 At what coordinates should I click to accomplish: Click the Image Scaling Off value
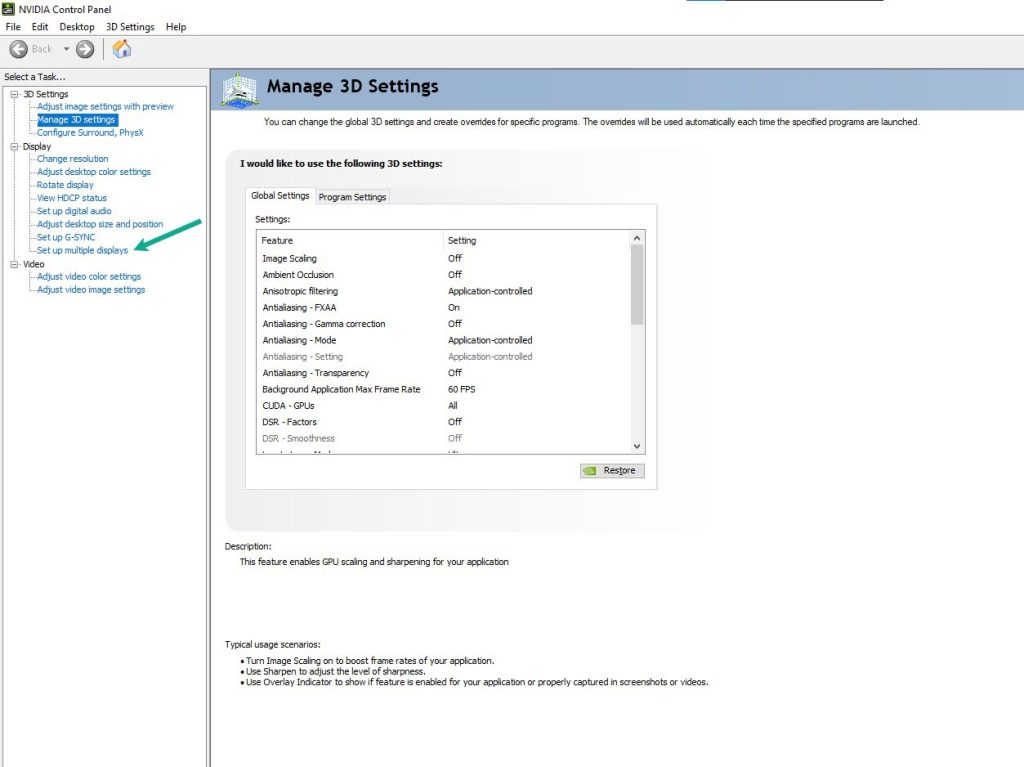pyautogui.click(x=455, y=259)
